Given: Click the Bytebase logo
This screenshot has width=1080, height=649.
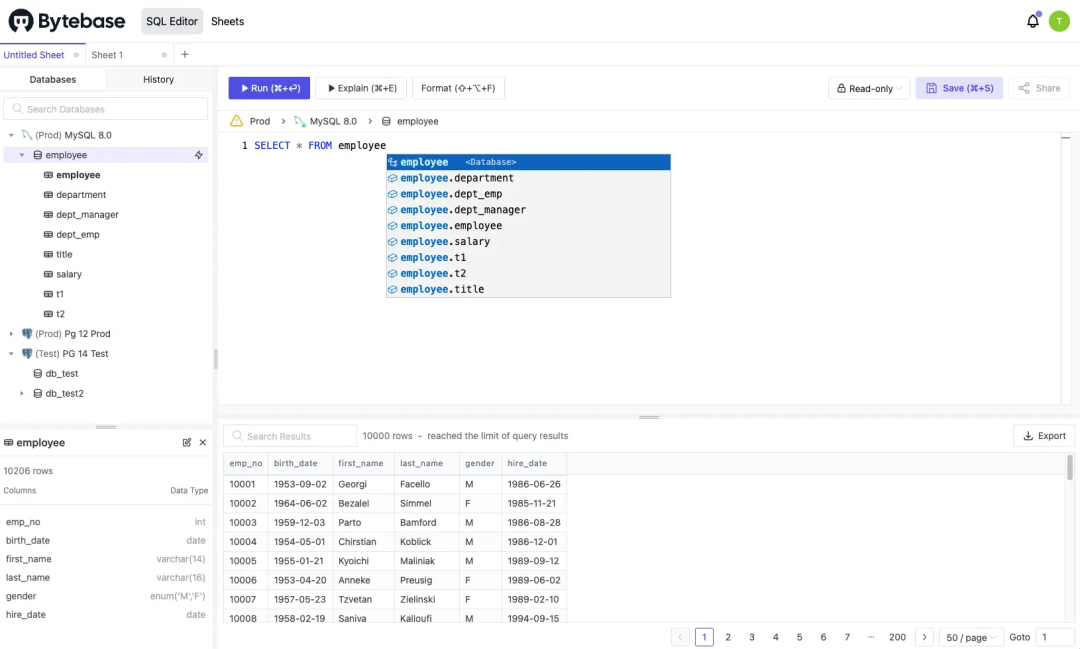Looking at the screenshot, I should click(67, 21).
